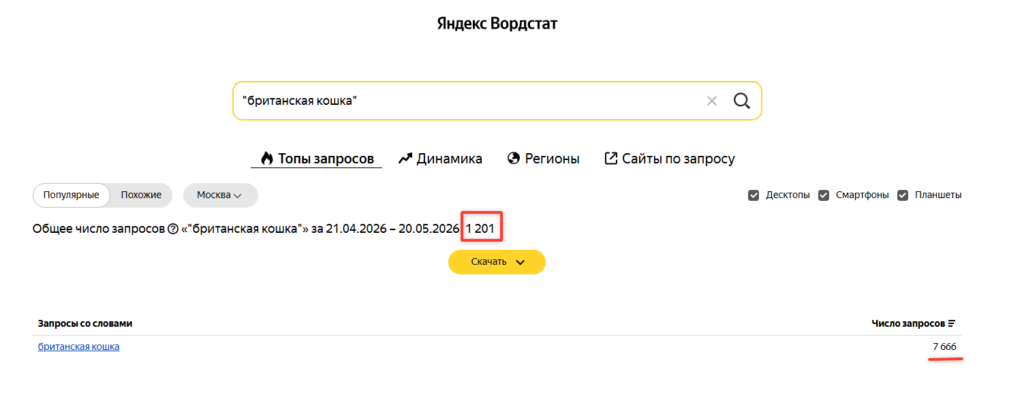
Task: Click the help question mark icon
Action: 173,229
